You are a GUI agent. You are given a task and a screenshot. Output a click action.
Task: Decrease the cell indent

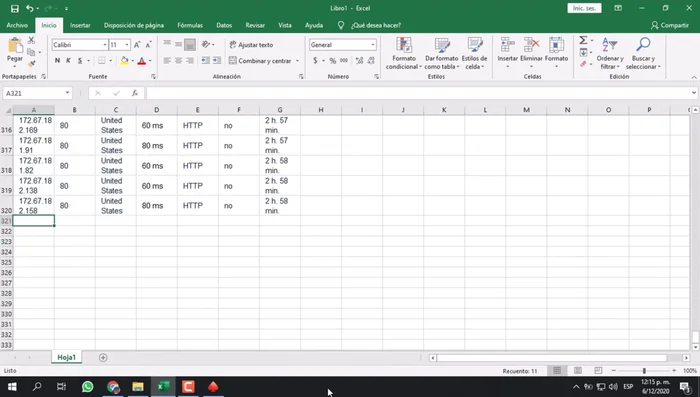(x=205, y=61)
